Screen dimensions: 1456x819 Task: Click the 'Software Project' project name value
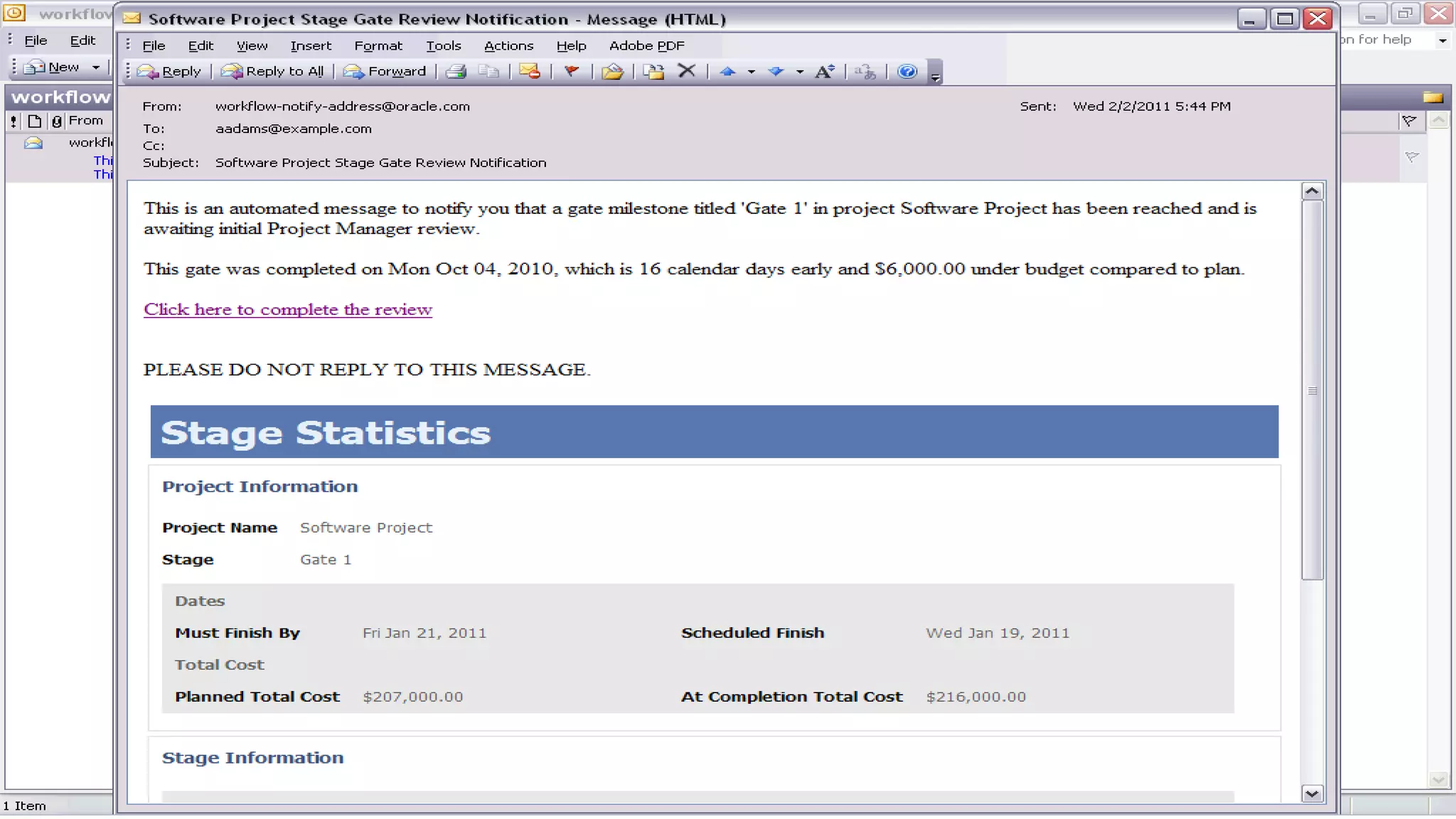[366, 528]
